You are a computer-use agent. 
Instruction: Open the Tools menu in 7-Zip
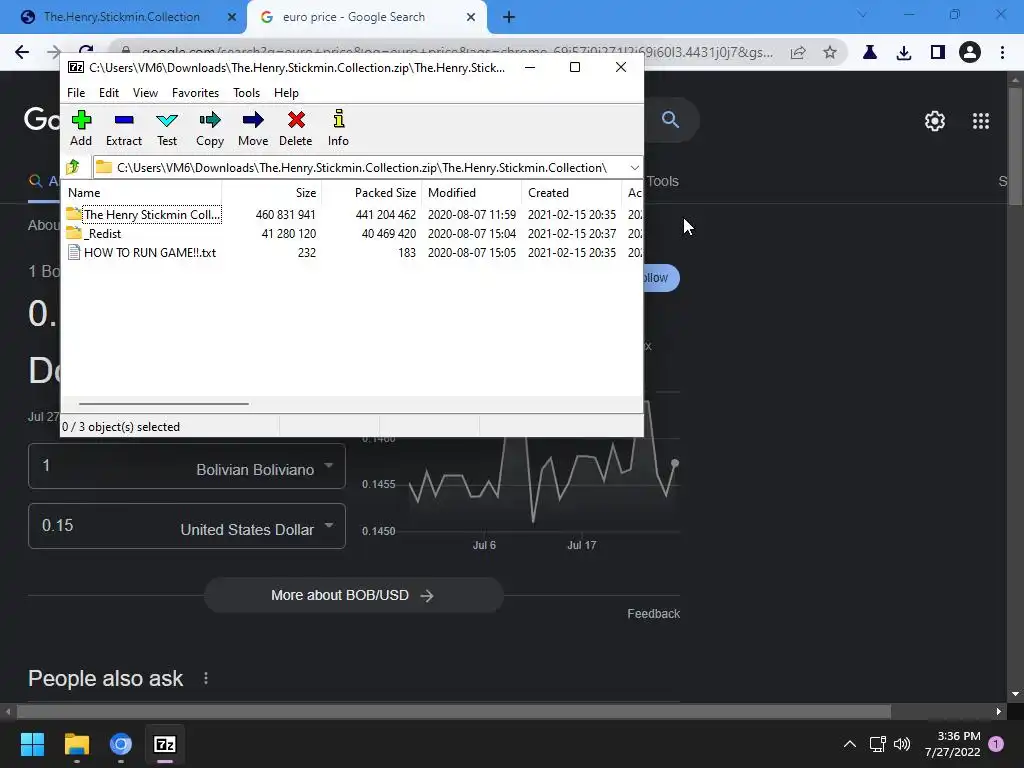coord(246,93)
